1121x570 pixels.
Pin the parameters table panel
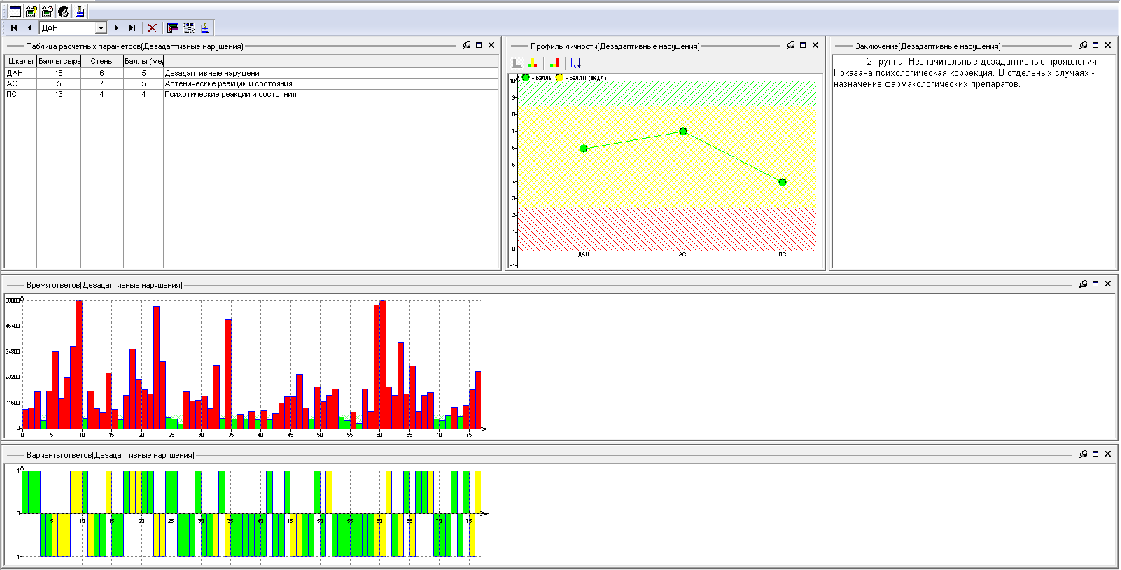(466, 46)
